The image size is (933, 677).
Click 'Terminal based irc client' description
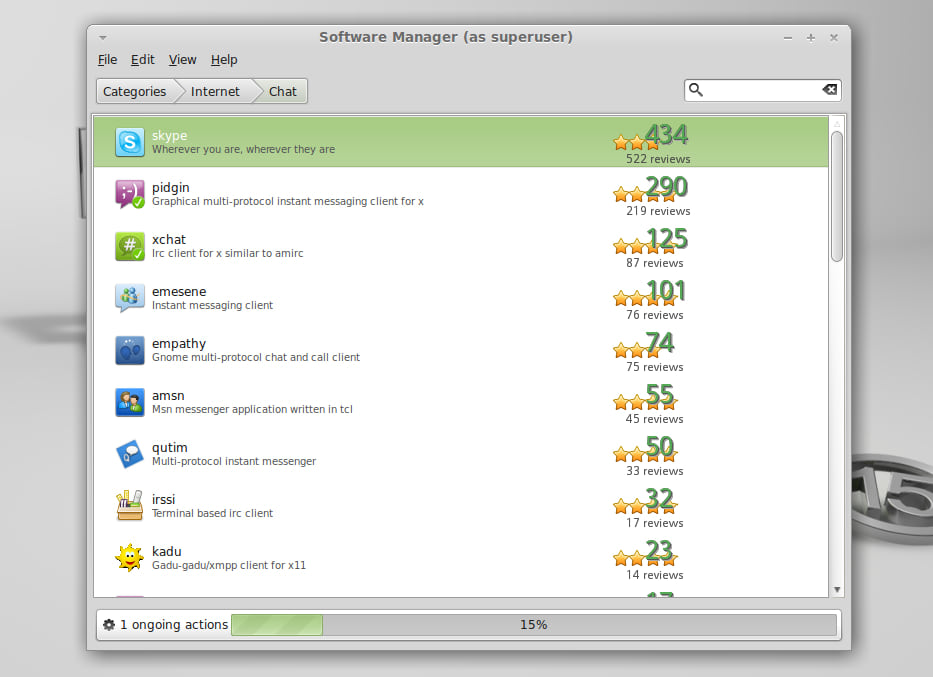pos(212,513)
